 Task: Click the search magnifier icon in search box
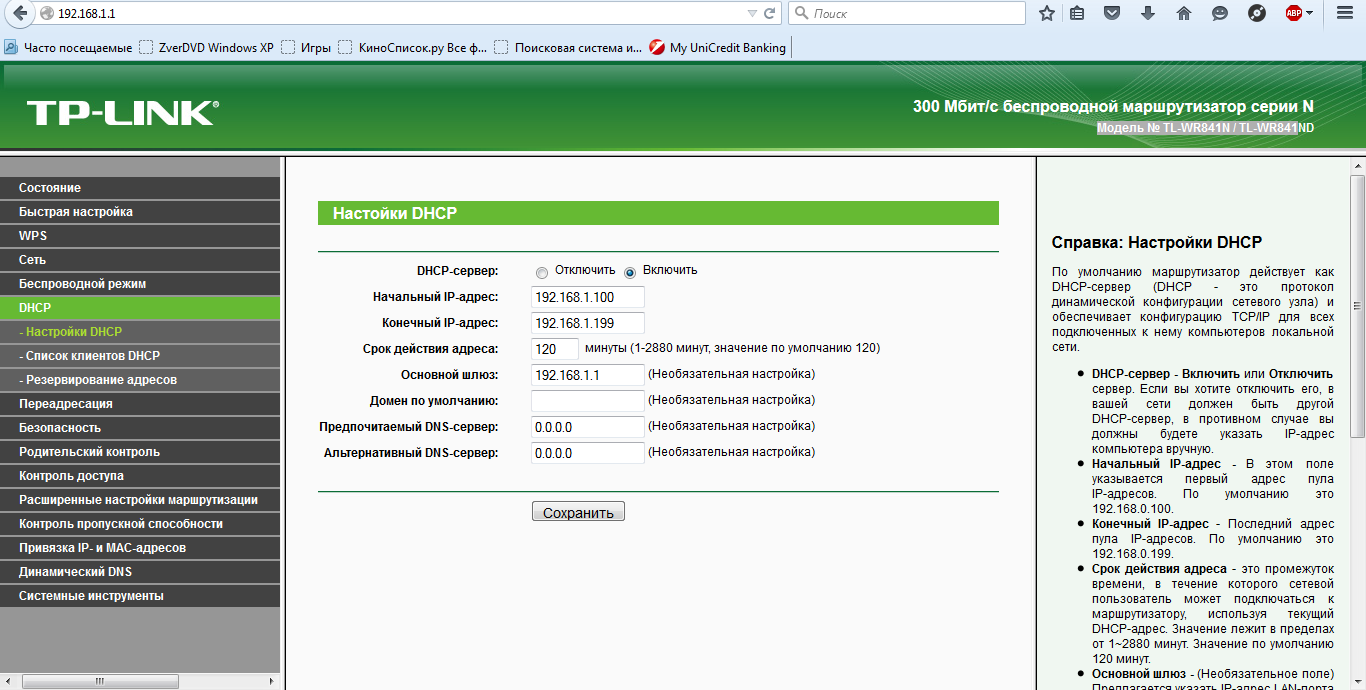pos(801,13)
